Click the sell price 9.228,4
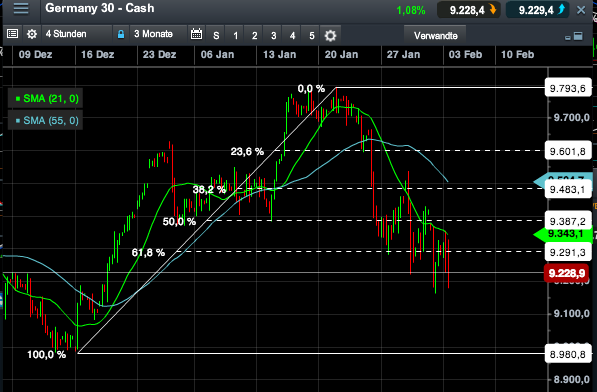This screenshot has height=392, width=597. [469, 10]
